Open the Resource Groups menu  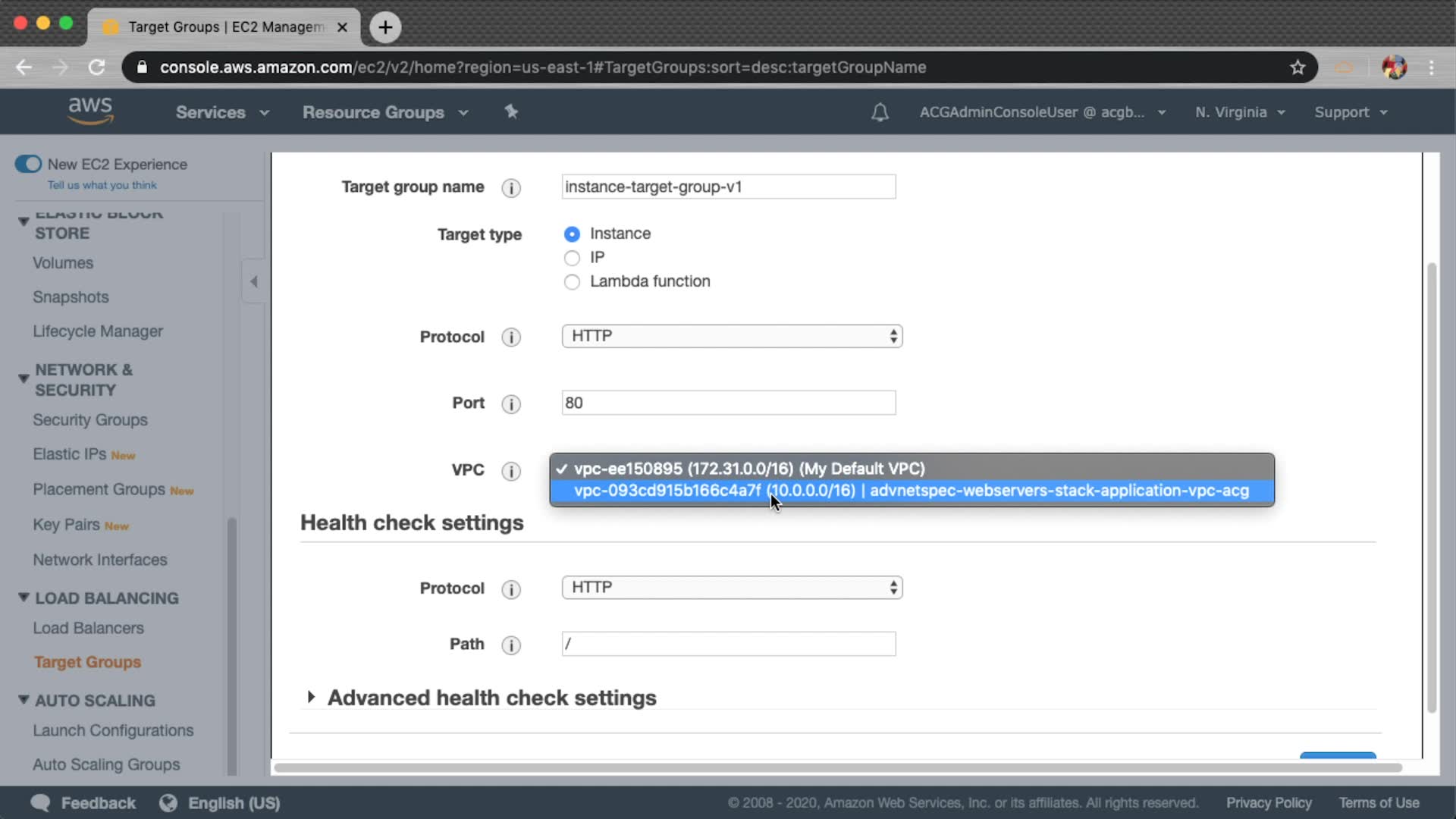click(384, 112)
